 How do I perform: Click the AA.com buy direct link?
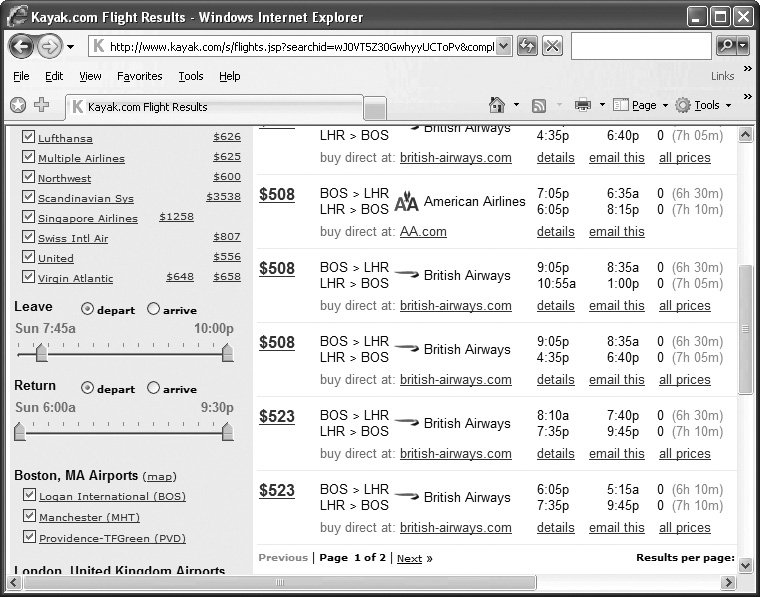(x=423, y=232)
